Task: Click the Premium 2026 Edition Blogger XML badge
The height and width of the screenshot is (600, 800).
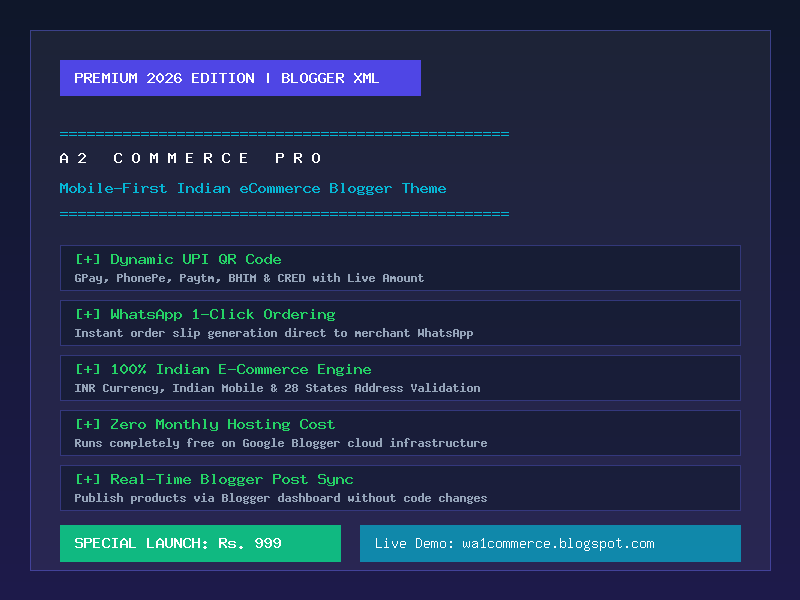Action: click(240, 78)
